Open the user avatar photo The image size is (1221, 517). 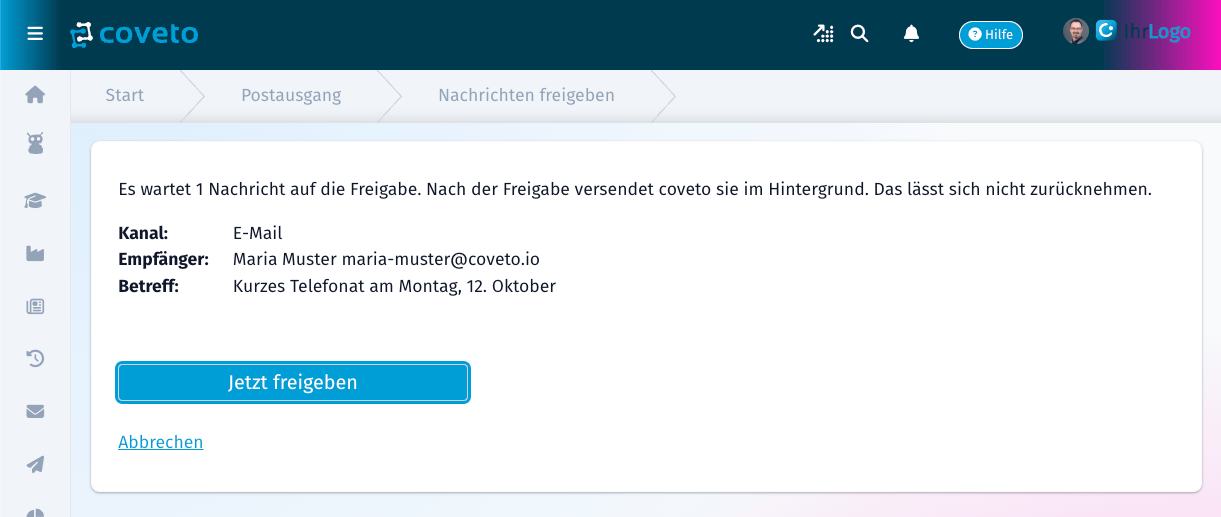[x=1076, y=31]
